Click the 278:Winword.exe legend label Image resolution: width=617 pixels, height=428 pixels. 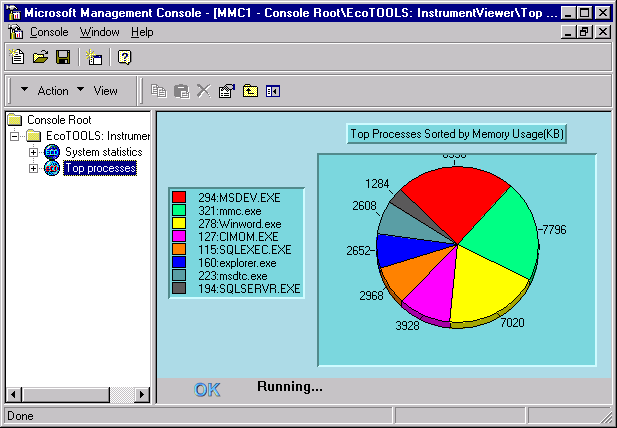click(x=240, y=223)
